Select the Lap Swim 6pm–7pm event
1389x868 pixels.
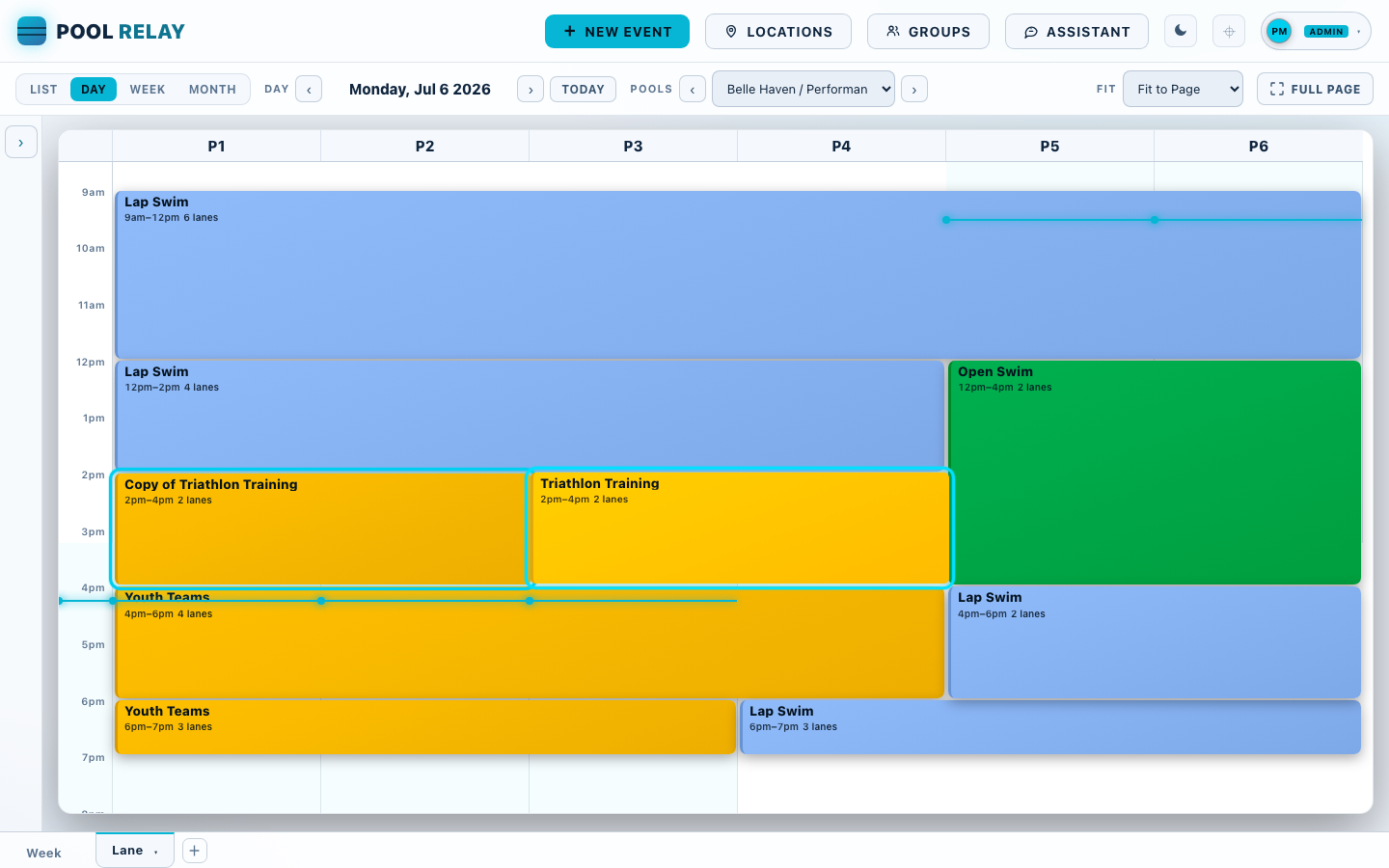(1050, 727)
